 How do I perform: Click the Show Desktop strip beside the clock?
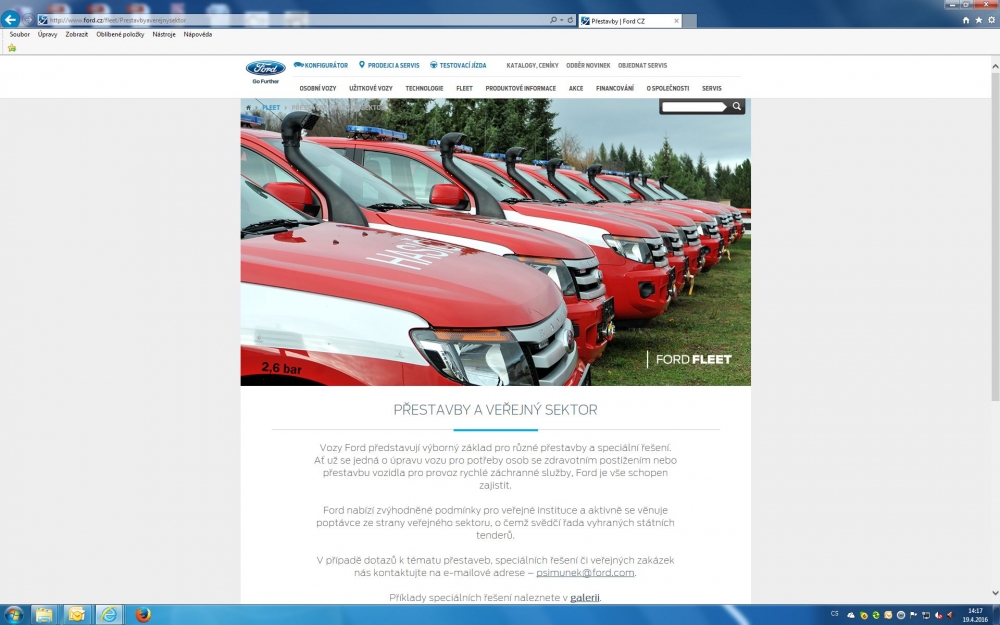pyautogui.click(x=997, y=615)
